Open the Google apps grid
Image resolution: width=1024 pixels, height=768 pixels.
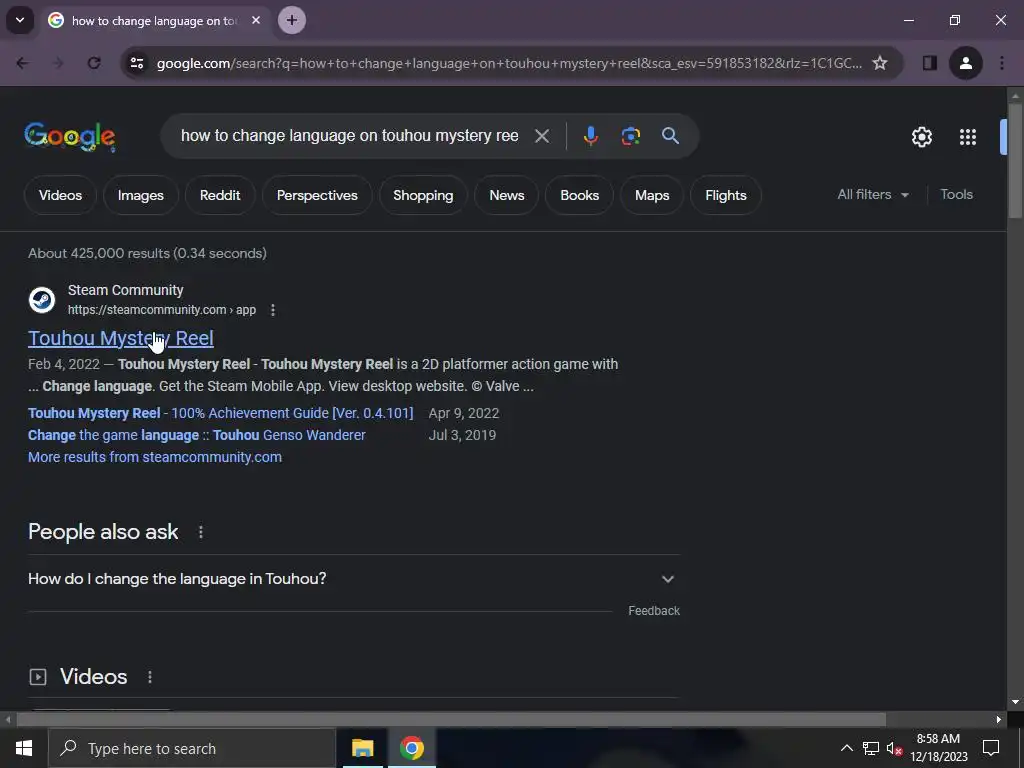pyautogui.click(x=968, y=136)
